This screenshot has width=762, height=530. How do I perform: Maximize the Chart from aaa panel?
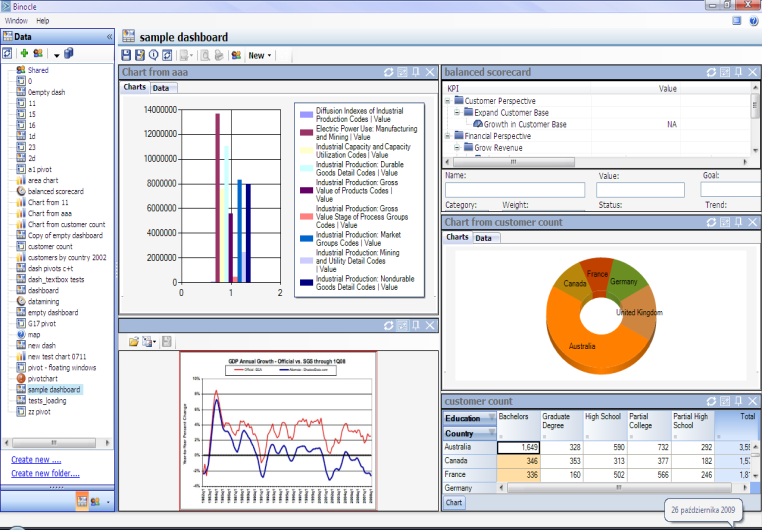pos(402,72)
